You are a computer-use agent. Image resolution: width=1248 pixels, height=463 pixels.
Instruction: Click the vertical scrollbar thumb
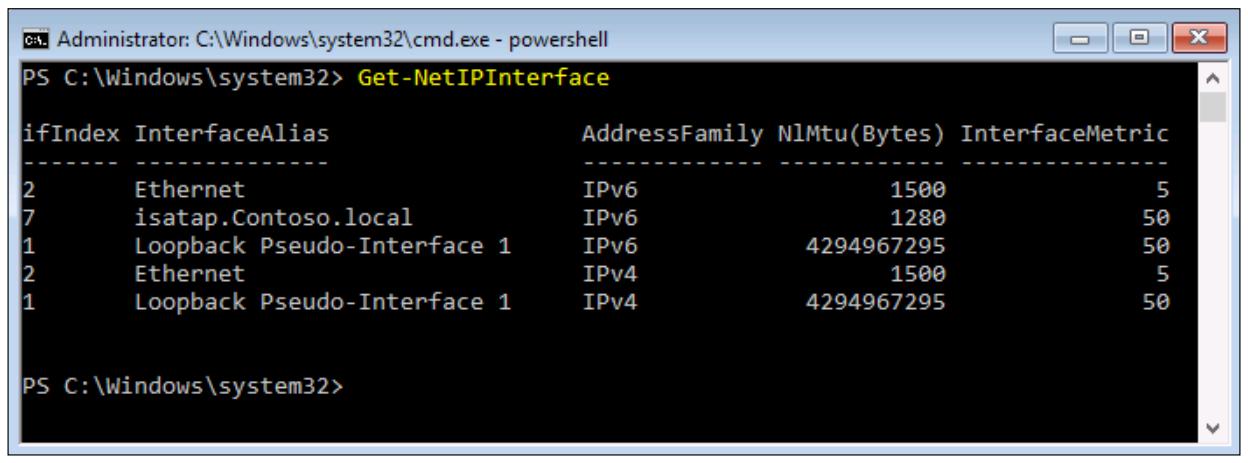[1213, 107]
